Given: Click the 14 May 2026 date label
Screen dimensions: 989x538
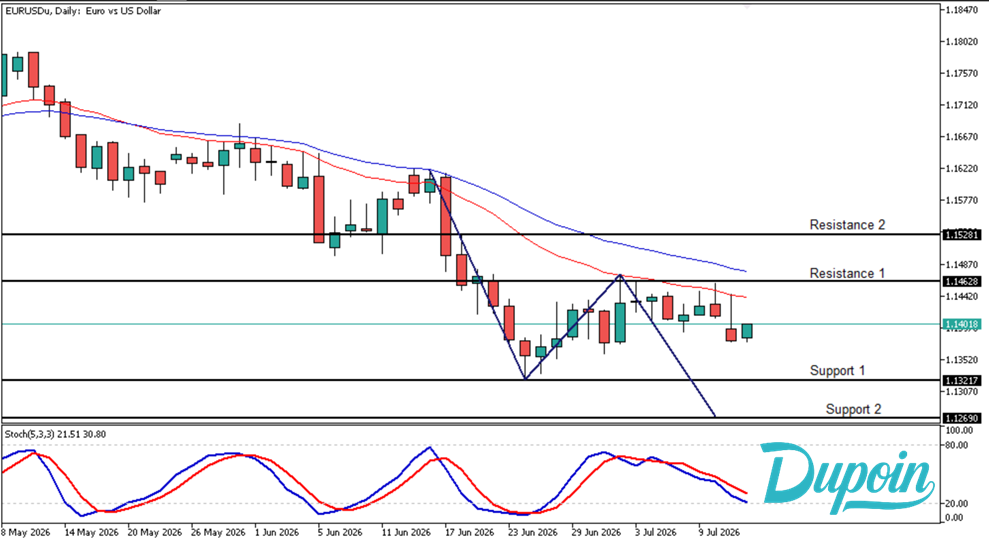Looking at the screenshot, I should [91, 532].
